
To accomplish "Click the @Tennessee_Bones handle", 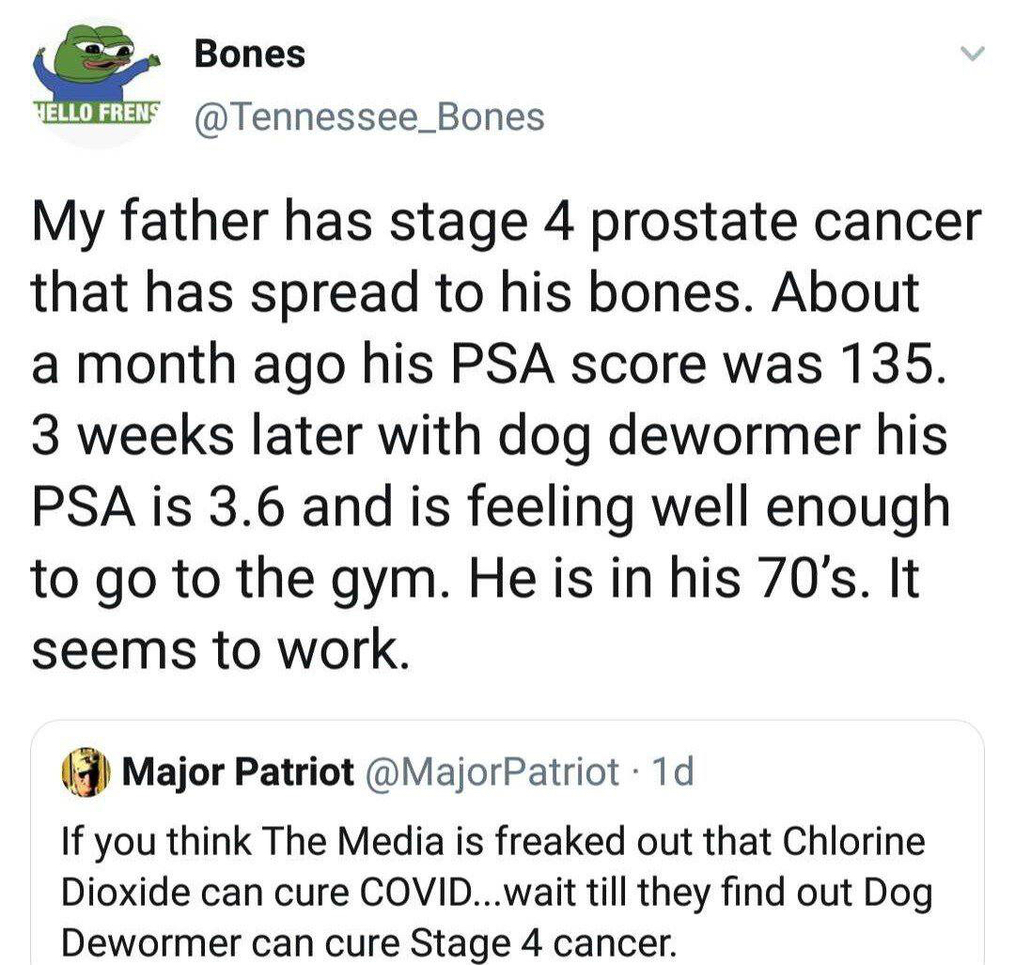I will coord(370,118).
